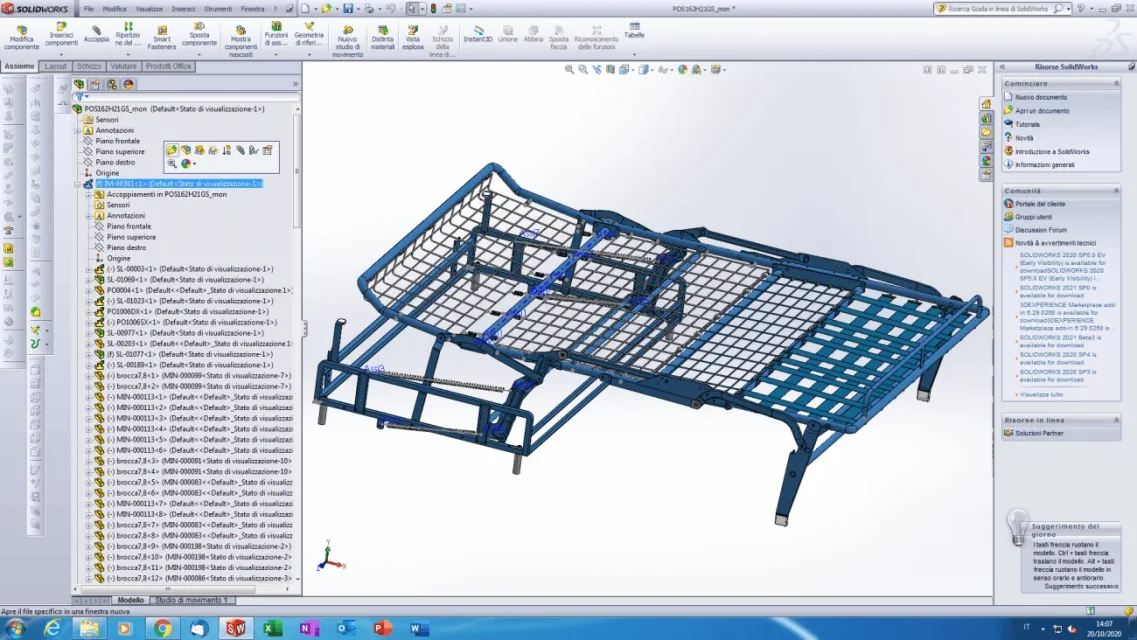Click the Tutorials link in Risorse
This screenshot has width=1137, height=640.
click(1028, 125)
